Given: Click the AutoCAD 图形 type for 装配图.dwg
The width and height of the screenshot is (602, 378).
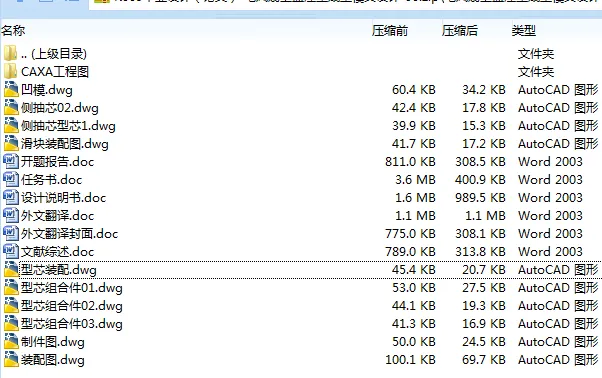Looking at the screenshot, I should coord(558,360).
